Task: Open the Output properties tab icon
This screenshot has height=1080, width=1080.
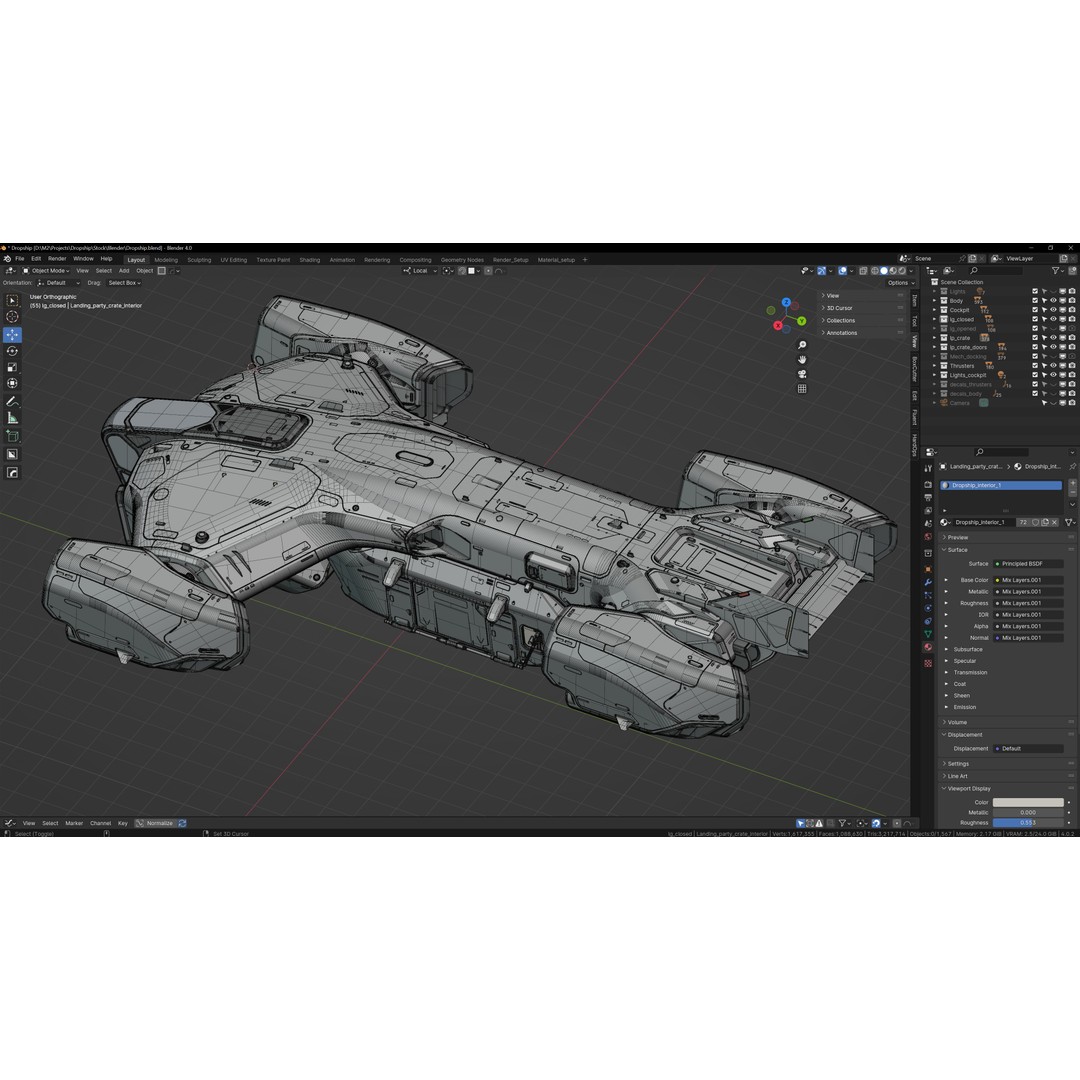Action: (928, 497)
